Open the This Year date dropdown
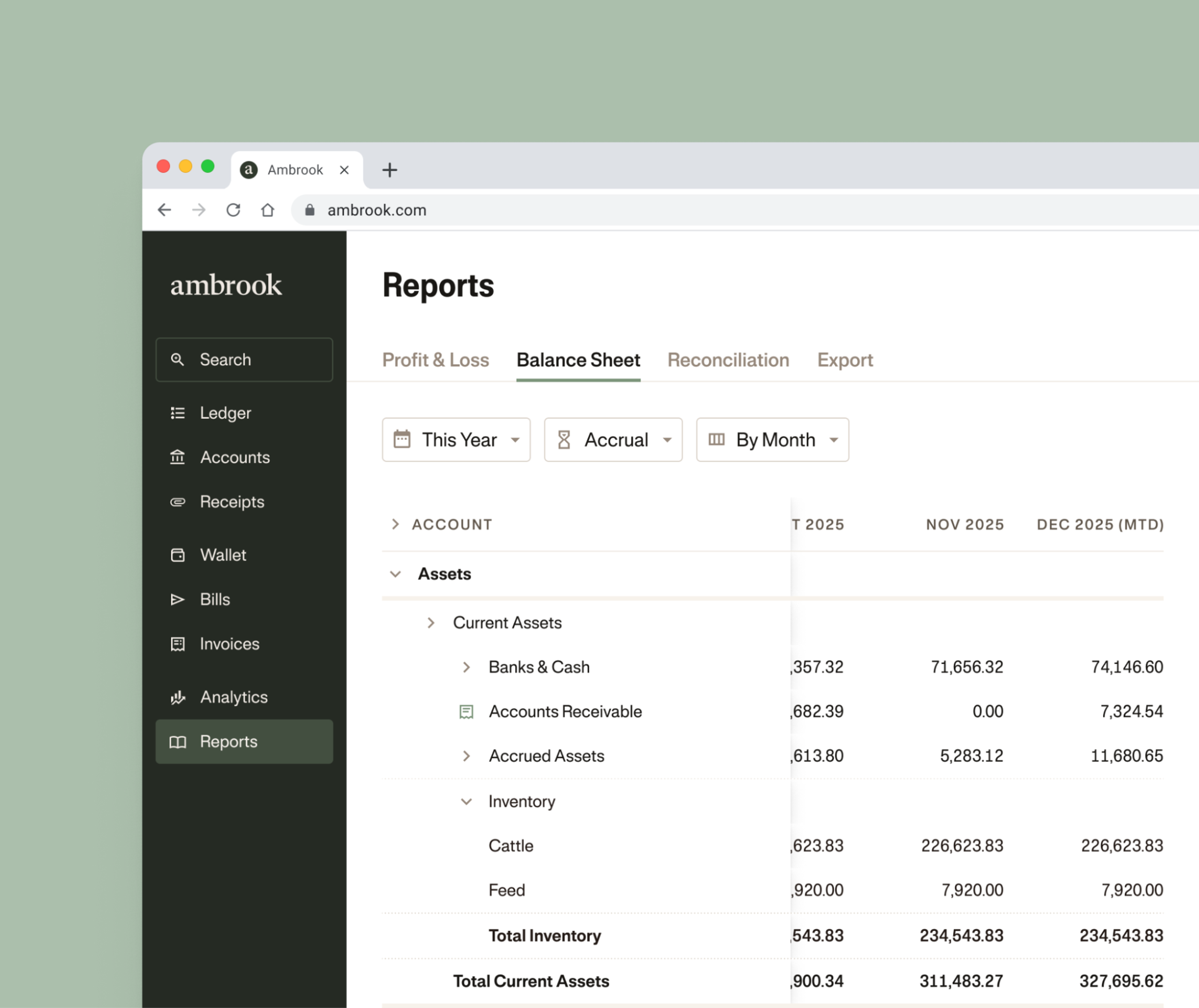Image resolution: width=1199 pixels, height=1008 pixels. coord(456,440)
